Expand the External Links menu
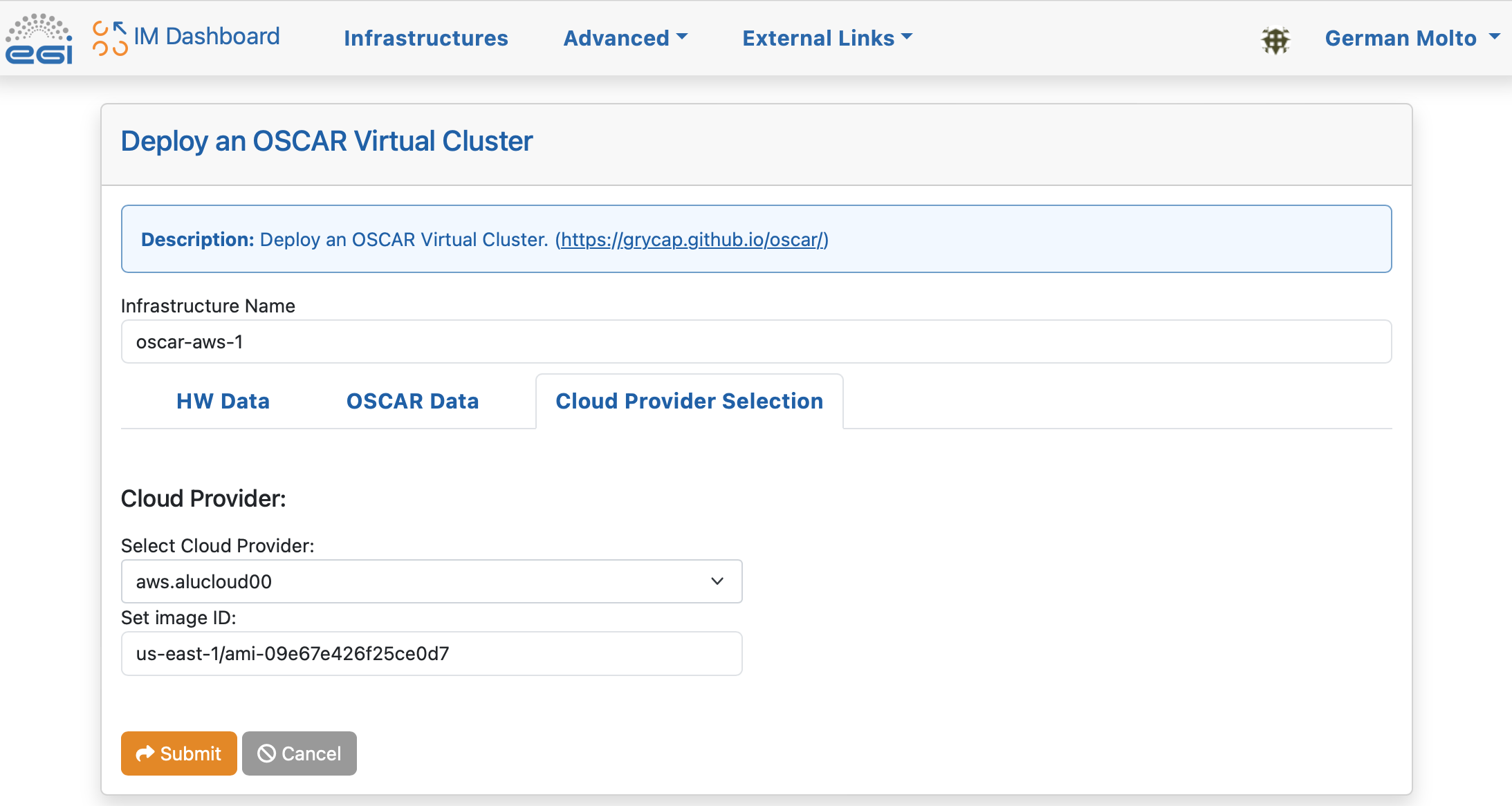The width and height of the screenshot is (1512, 806). click(827, 38)
